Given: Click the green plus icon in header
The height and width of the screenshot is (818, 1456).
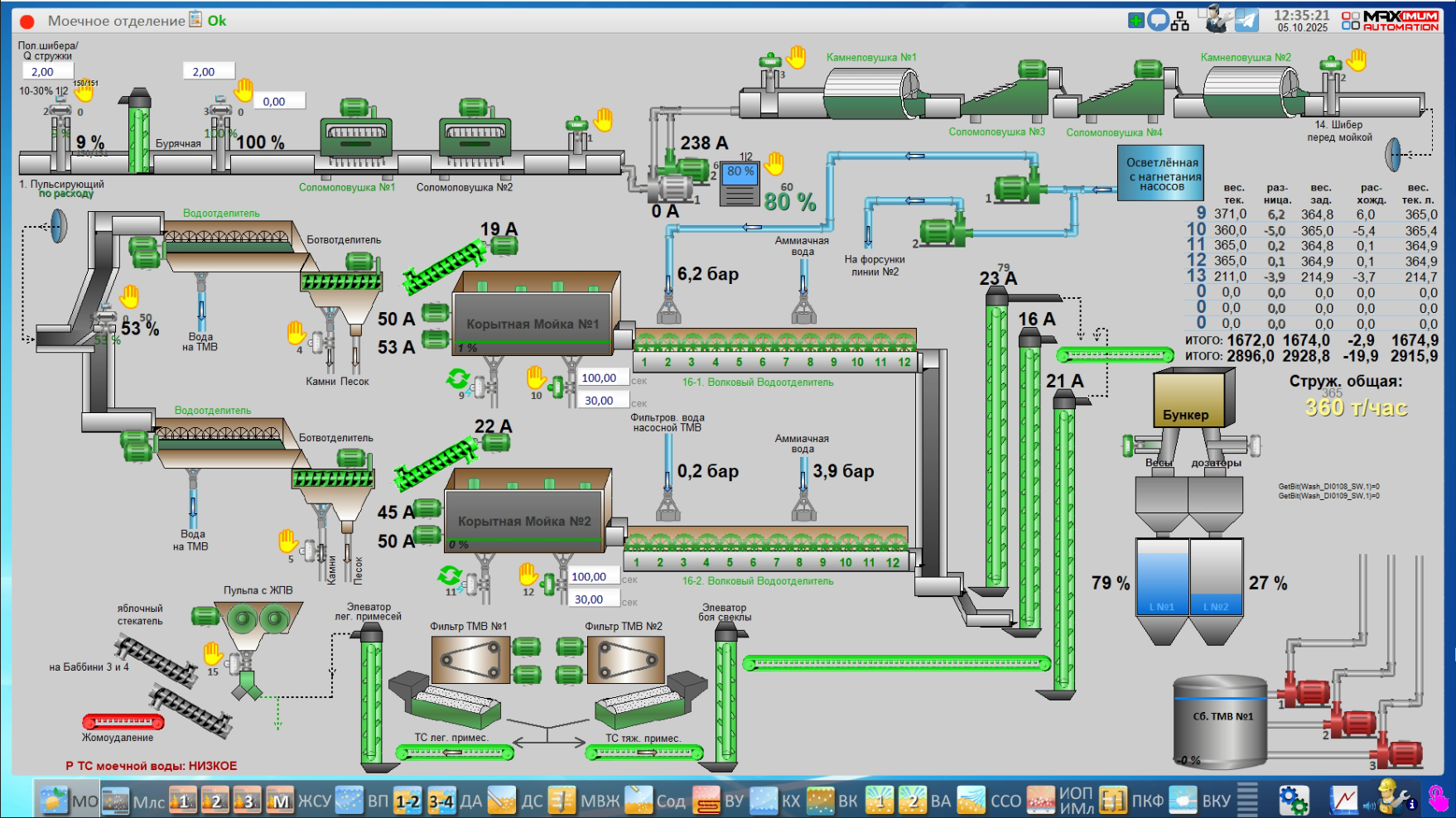Looking at the screenshot, I should click(x=1136, y=21).
